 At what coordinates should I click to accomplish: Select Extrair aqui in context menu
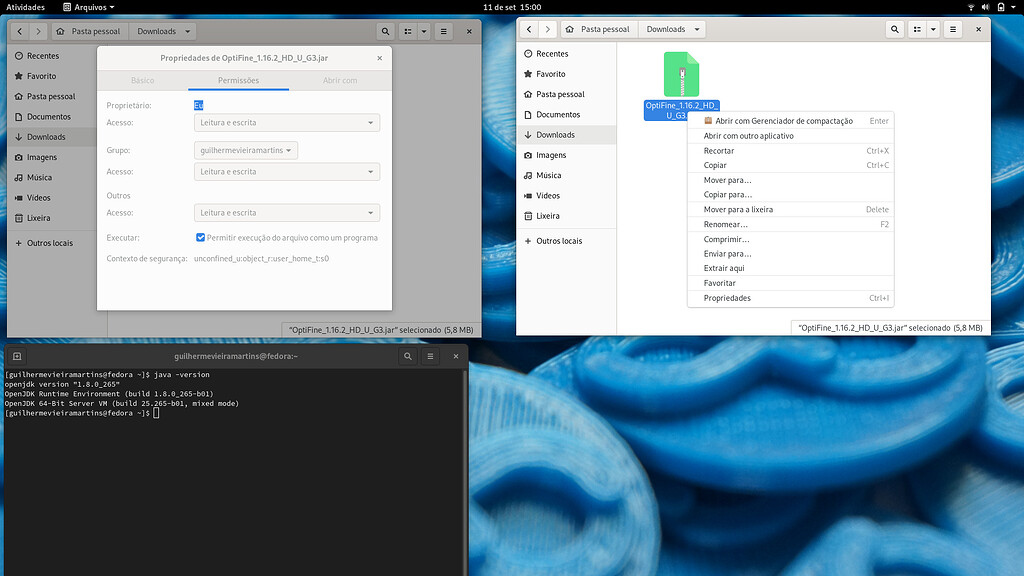coord(790,268)
